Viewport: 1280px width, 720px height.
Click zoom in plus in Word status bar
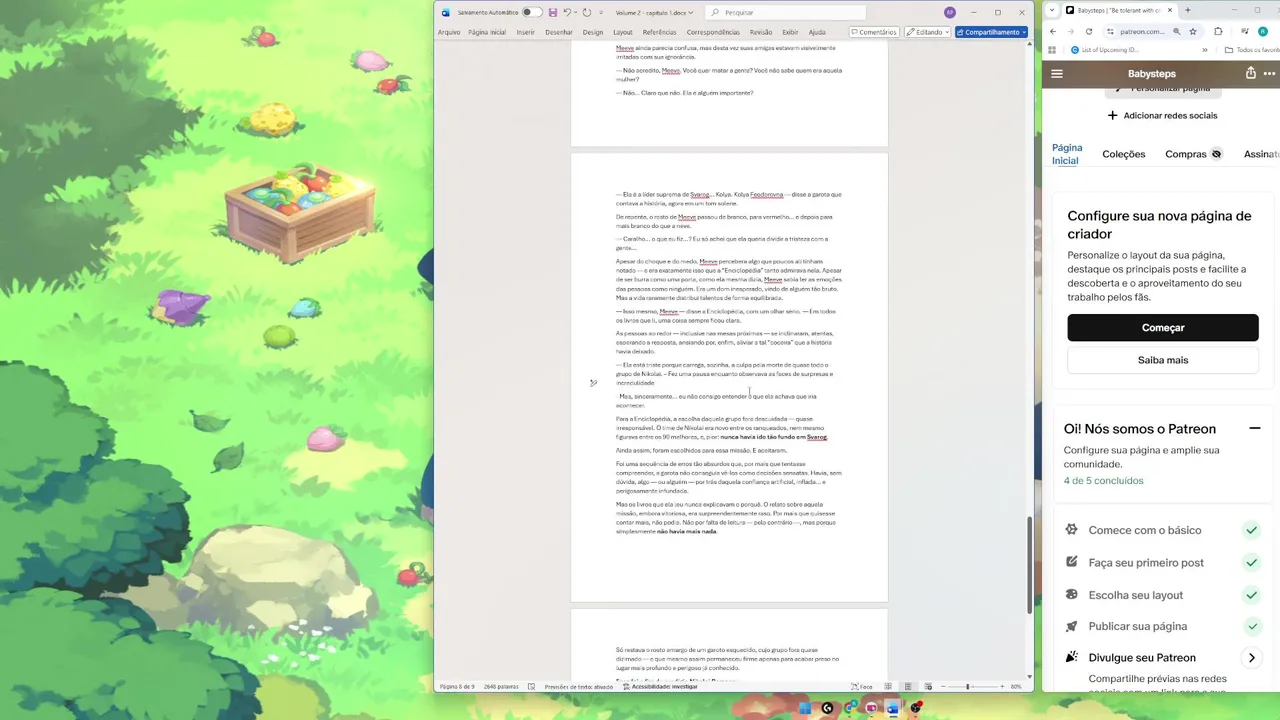point(1002,687)
